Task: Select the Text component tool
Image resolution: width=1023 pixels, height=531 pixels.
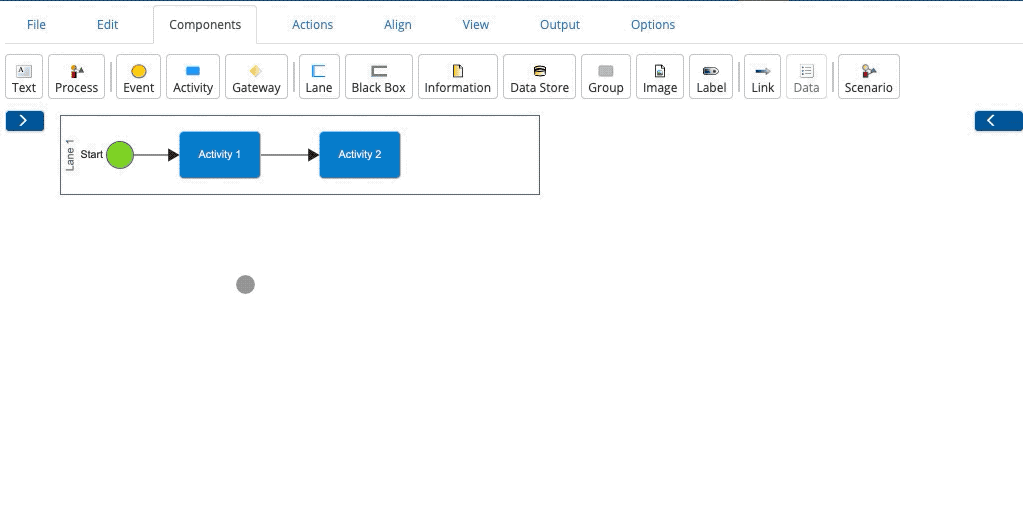Action: [x=24, y=77]
